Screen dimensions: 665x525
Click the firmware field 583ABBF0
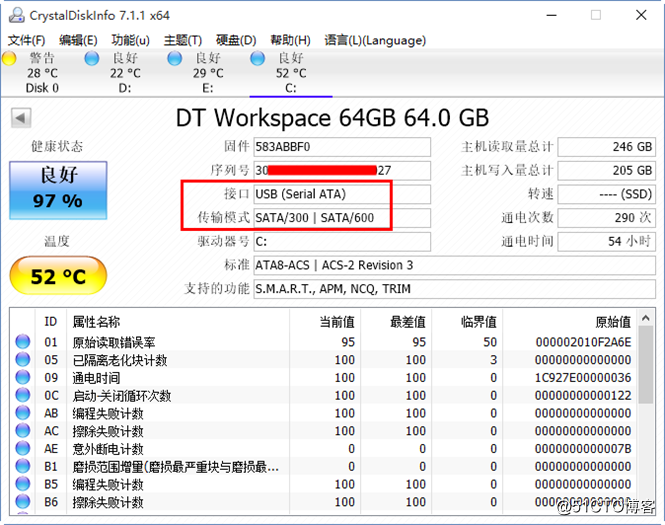tap(342, 147)
